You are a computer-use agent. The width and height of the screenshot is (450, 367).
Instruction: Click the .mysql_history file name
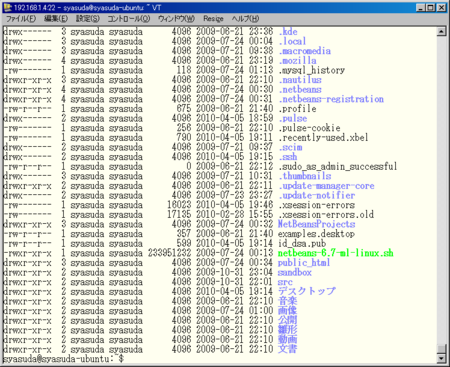(312, 70)
